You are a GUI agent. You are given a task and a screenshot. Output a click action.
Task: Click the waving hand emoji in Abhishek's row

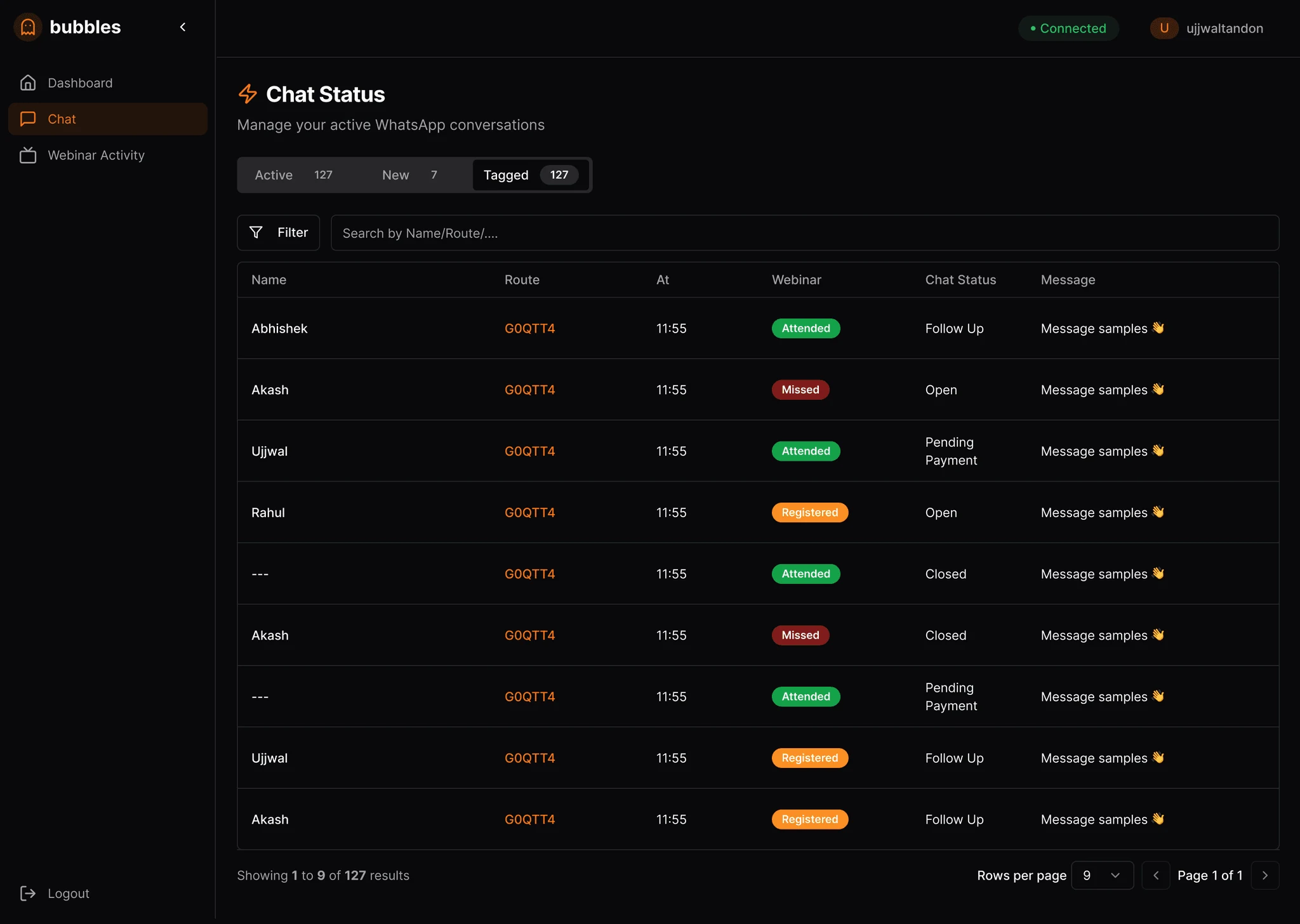1158,328
